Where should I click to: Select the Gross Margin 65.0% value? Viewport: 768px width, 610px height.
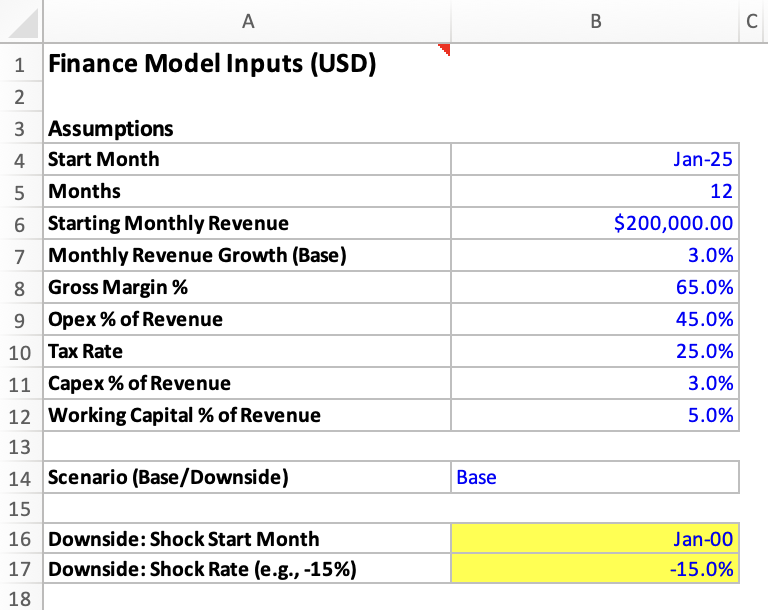[595, 288]
